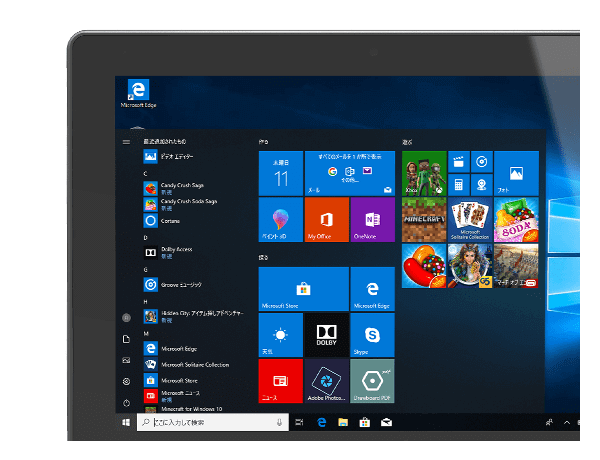Open Settings gear in Start sidebar
600x460 pixels.
[x=126, y=382]
